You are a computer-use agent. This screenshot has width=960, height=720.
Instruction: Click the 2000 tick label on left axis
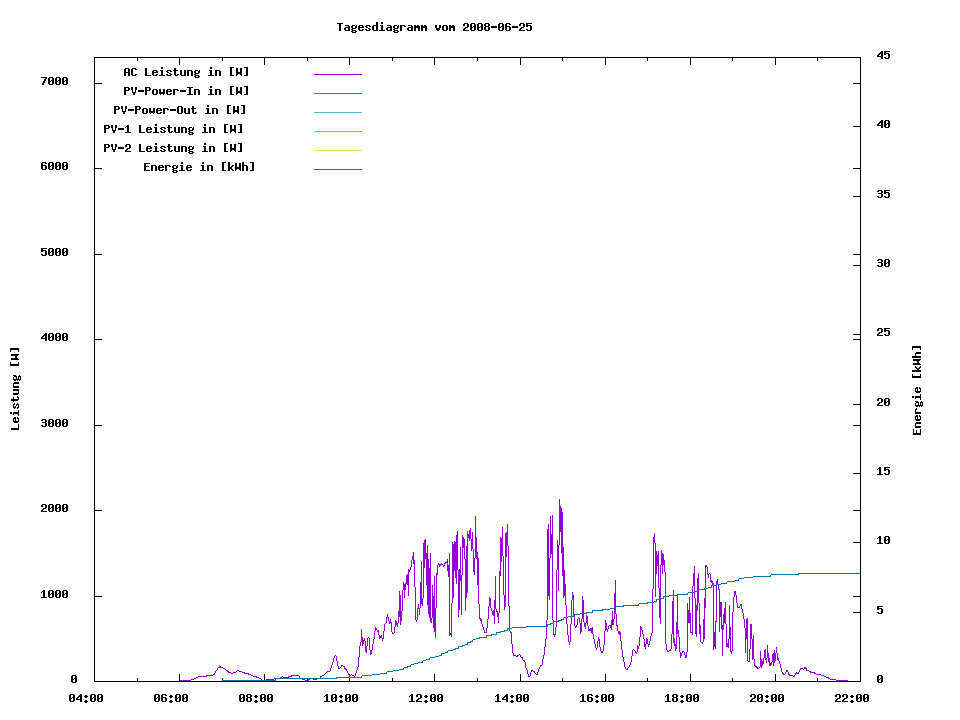point(54,509)
